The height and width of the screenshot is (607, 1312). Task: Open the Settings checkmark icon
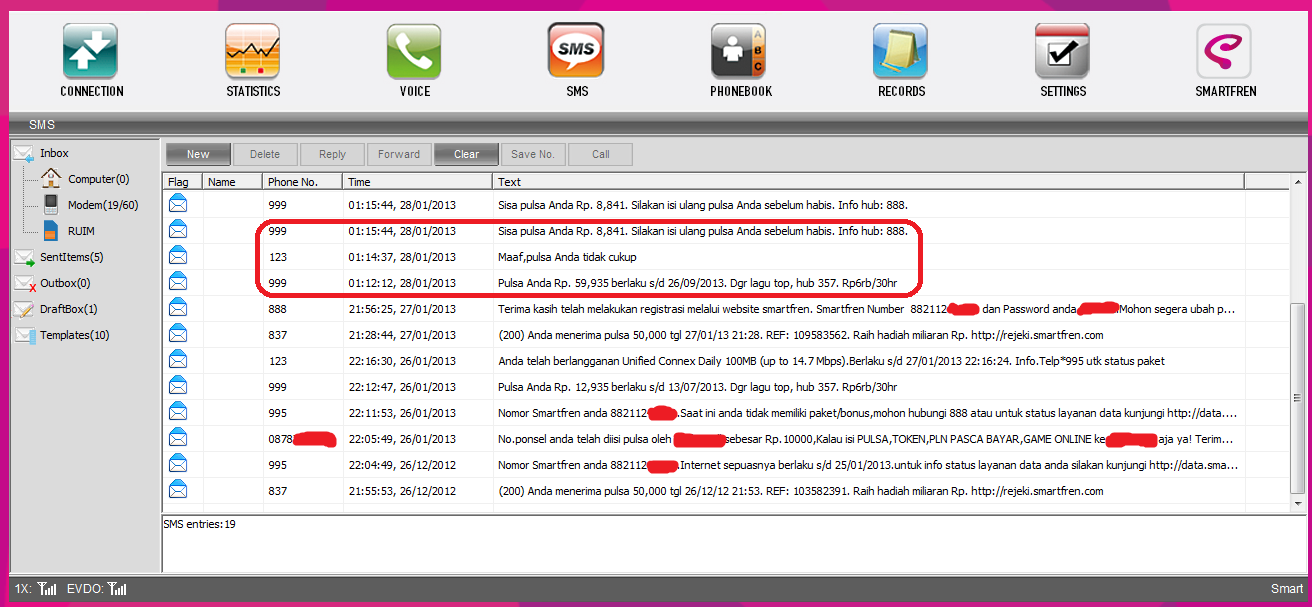(x=1062, y=51)
